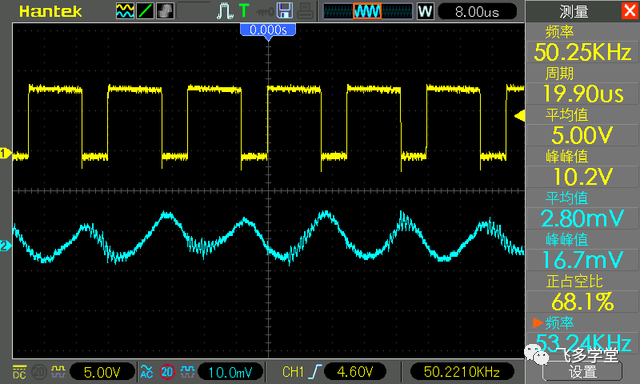The width and height of the screenshot is (640, 384).
Task: Select channel 2 ground marker on left edge
Action: point(5,246)
